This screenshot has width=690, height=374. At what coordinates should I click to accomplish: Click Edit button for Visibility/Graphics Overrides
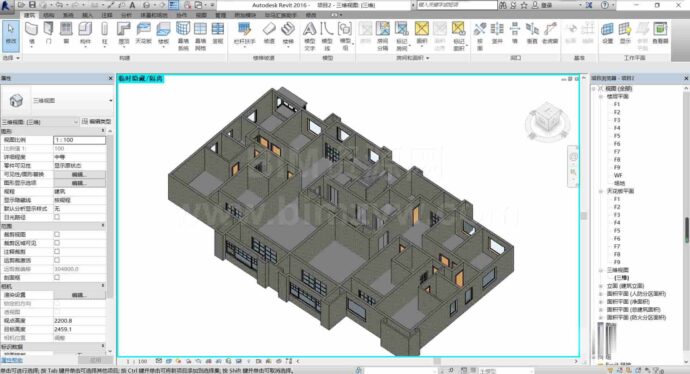point(79,174)
